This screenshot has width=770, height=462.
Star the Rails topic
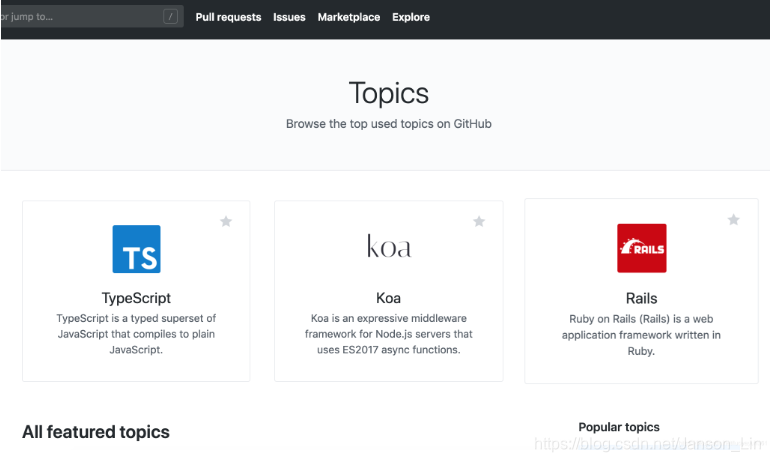coord(734,219)
